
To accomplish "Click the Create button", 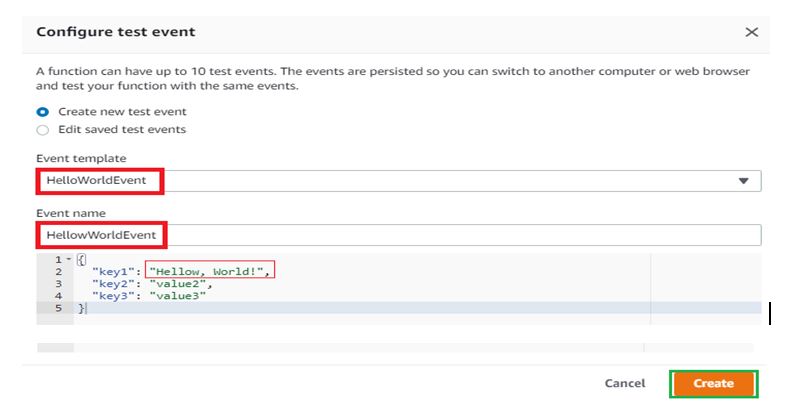I will [x=713, y=383].
